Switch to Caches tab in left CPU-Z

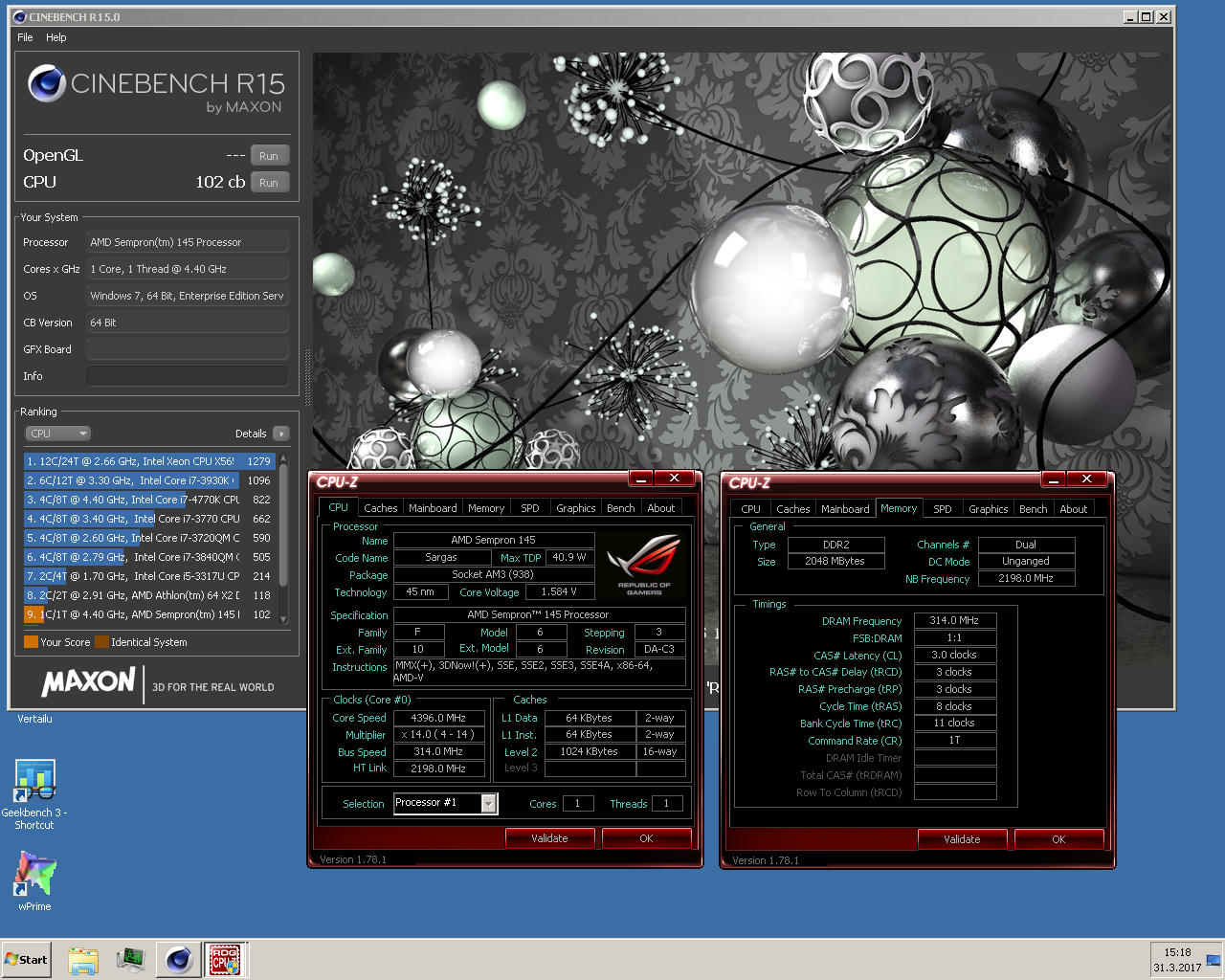coord(380,508)
